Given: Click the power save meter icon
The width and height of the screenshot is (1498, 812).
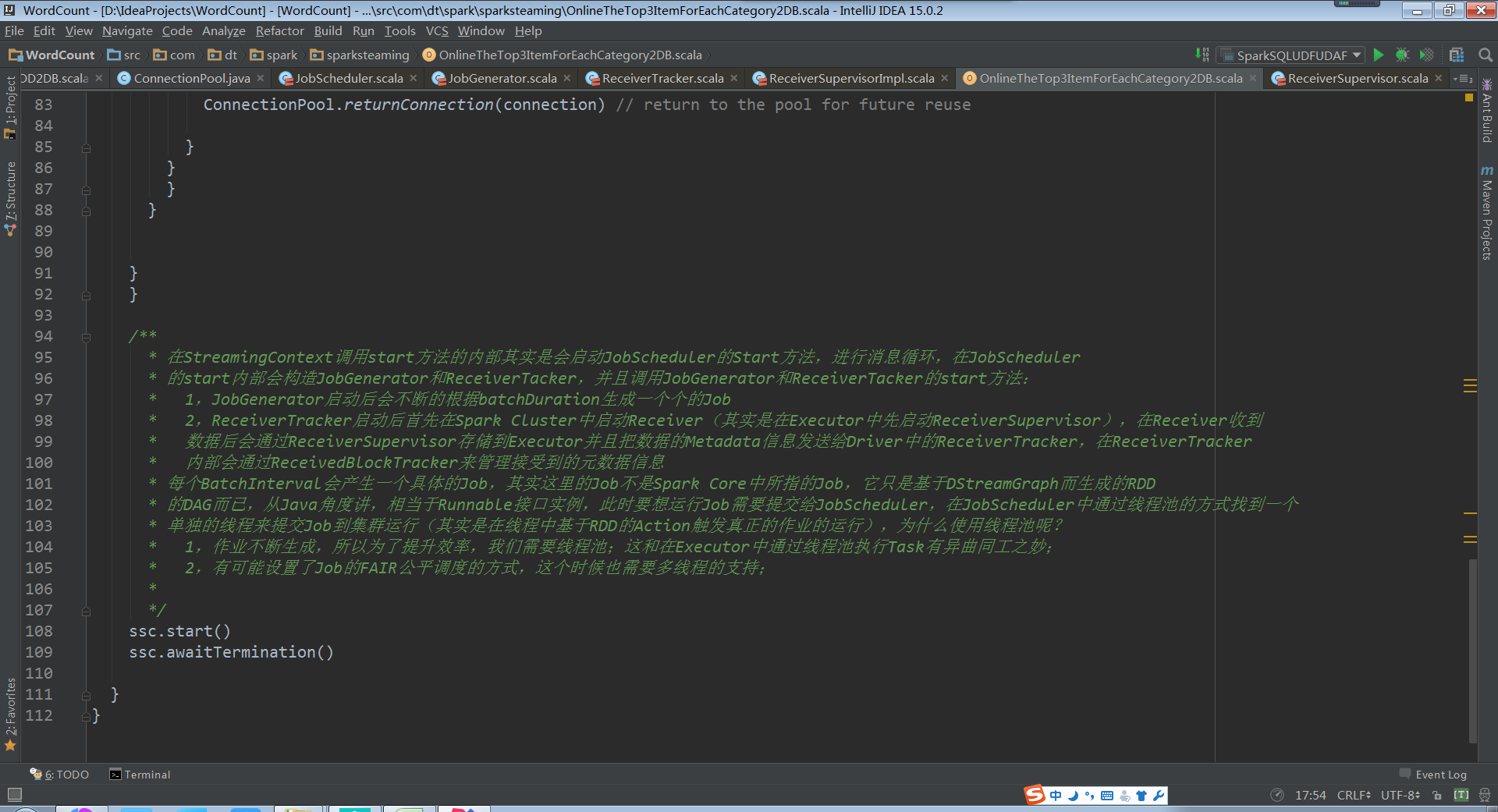Looking at the screenshot, I should point(1277,795).
